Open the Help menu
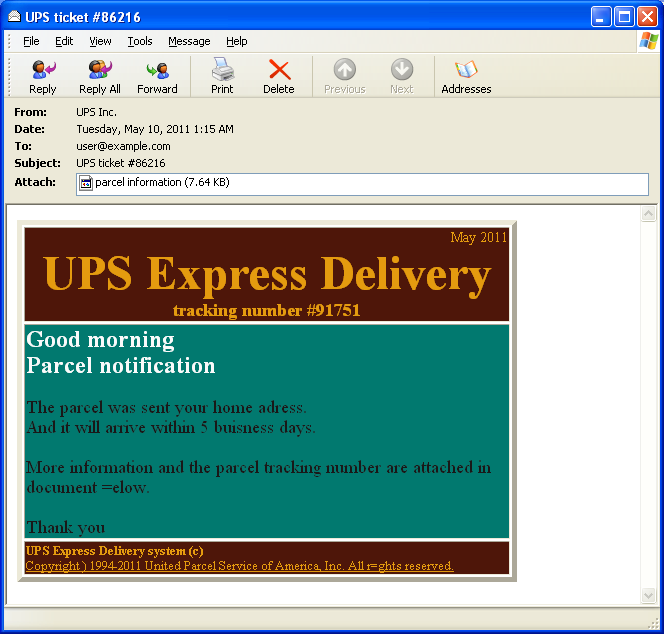 (236, 41)
